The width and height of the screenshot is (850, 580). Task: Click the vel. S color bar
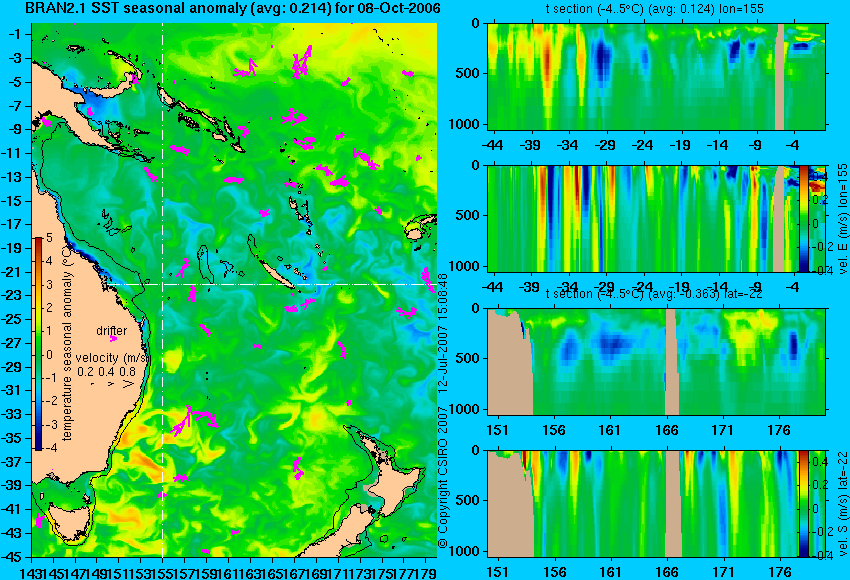coord(803,504)
